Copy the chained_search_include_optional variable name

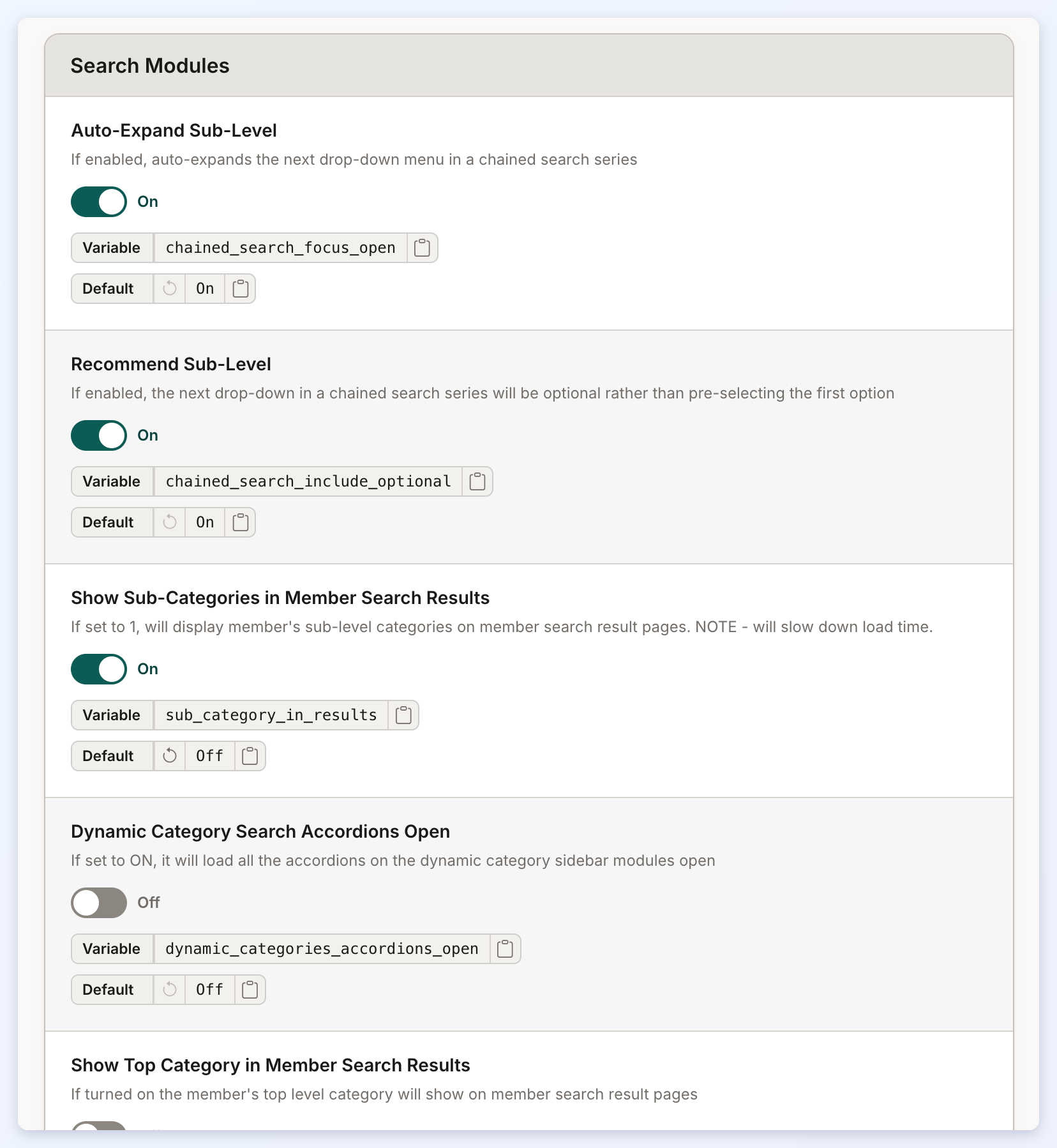(x=477, y=481)
